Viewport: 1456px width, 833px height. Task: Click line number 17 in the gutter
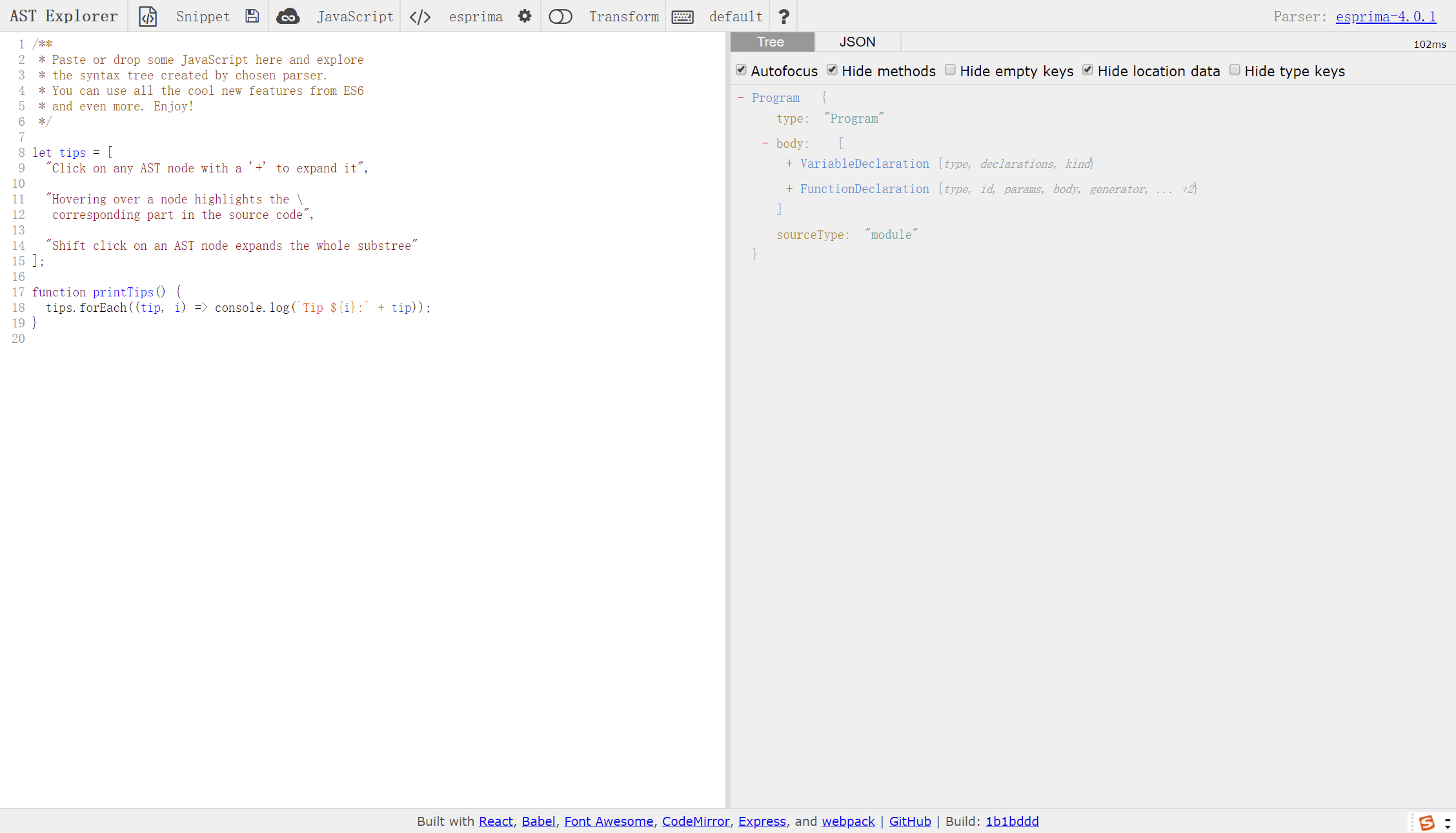(x=19, y=293)
